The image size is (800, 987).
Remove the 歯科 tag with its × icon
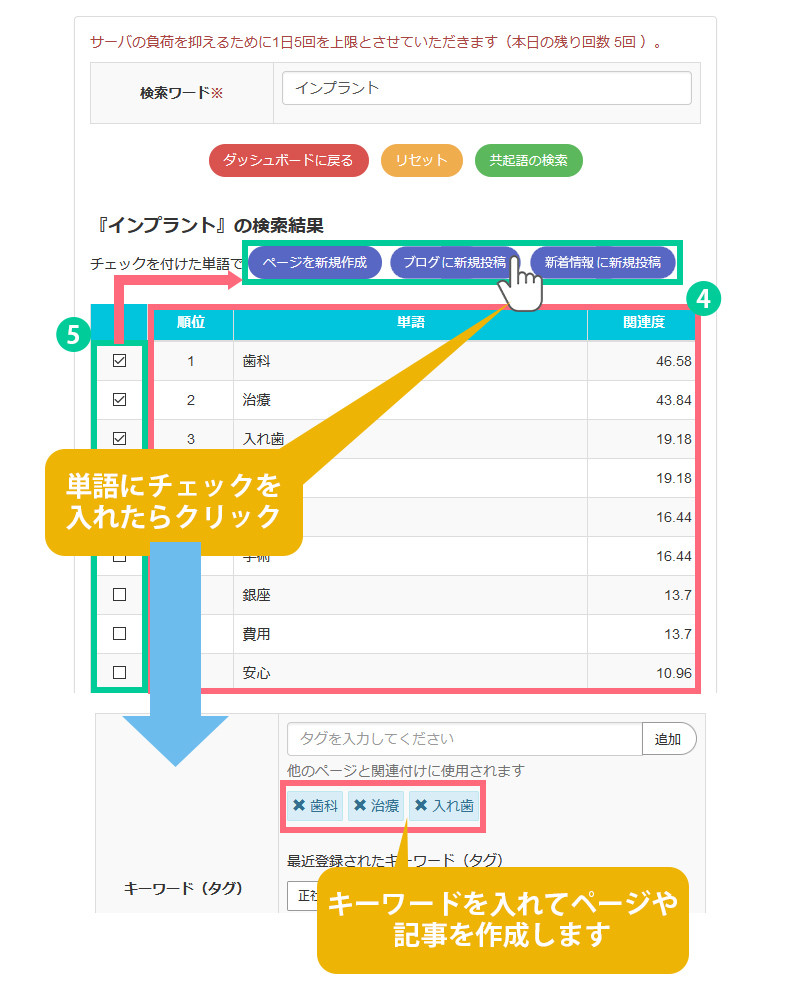pos(299,806)
